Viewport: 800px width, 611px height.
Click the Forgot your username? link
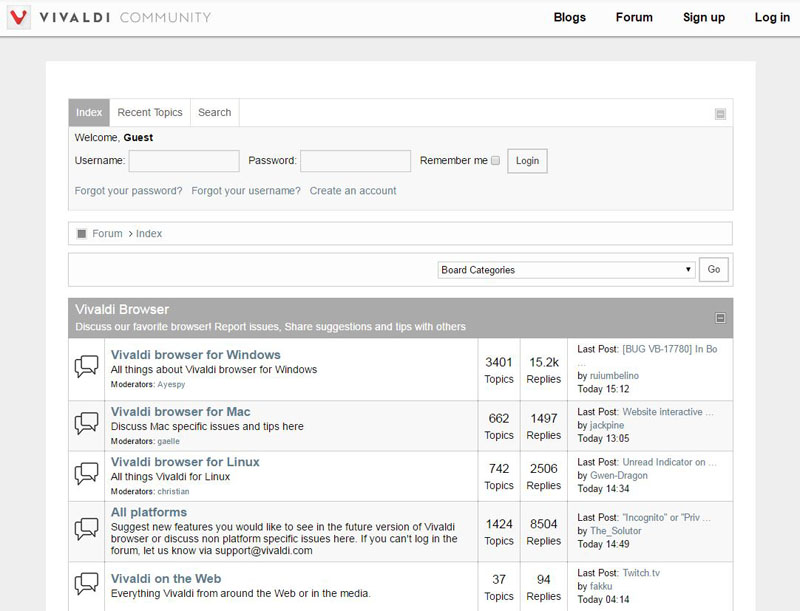tap(246, 191)
